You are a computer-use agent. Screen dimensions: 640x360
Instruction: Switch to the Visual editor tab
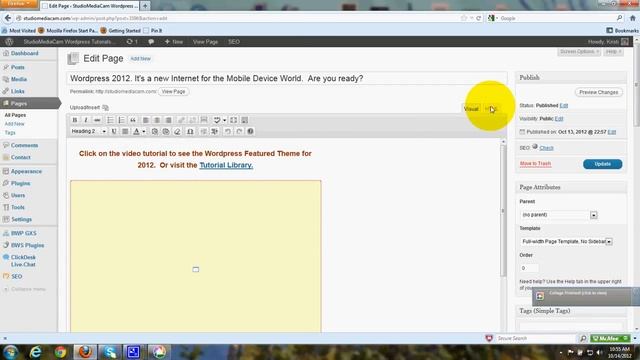471,109
